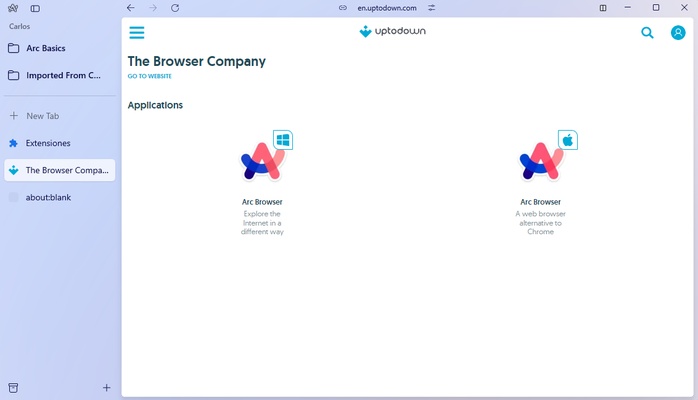Viewport: 698px width, 400px height.
Task: Click the Extensiones puzzle piece icon
Action: 13,143
